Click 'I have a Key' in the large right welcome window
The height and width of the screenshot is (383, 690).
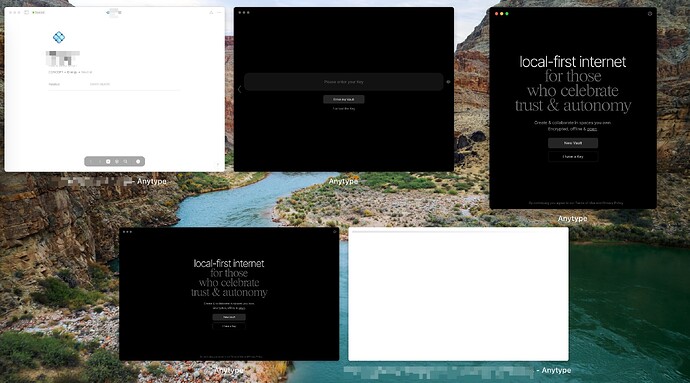click(x=573, y=157)
